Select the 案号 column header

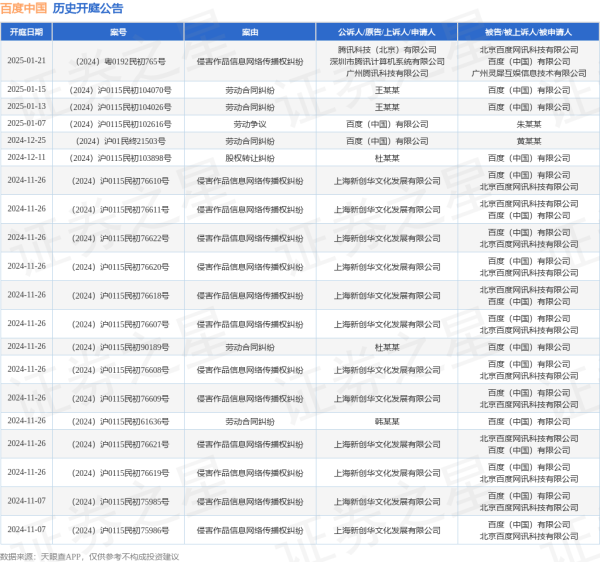point(118,32)
